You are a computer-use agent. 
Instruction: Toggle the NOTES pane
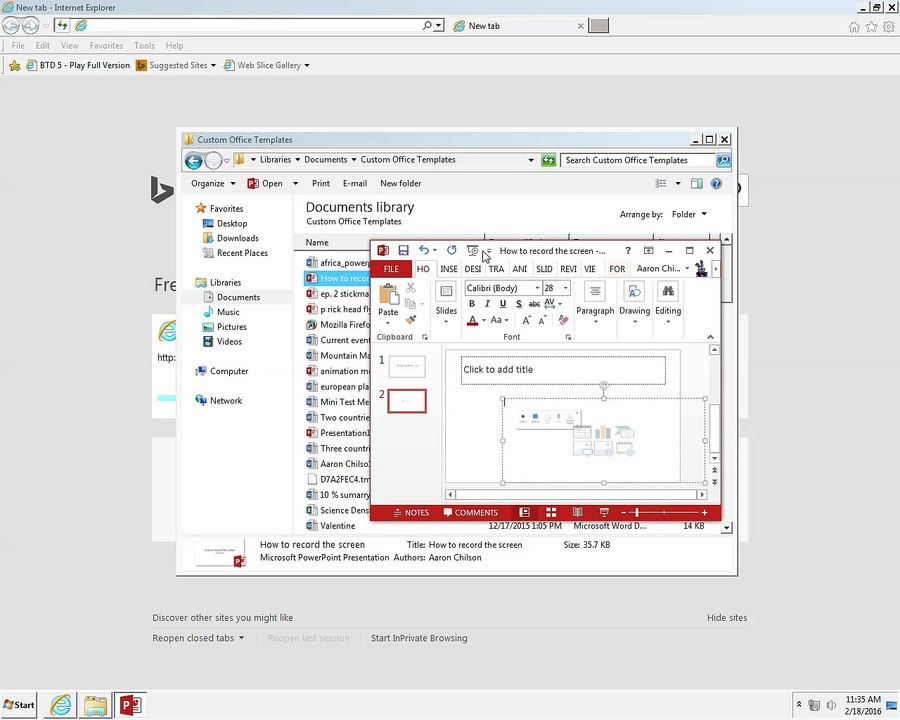click(411, 513)
